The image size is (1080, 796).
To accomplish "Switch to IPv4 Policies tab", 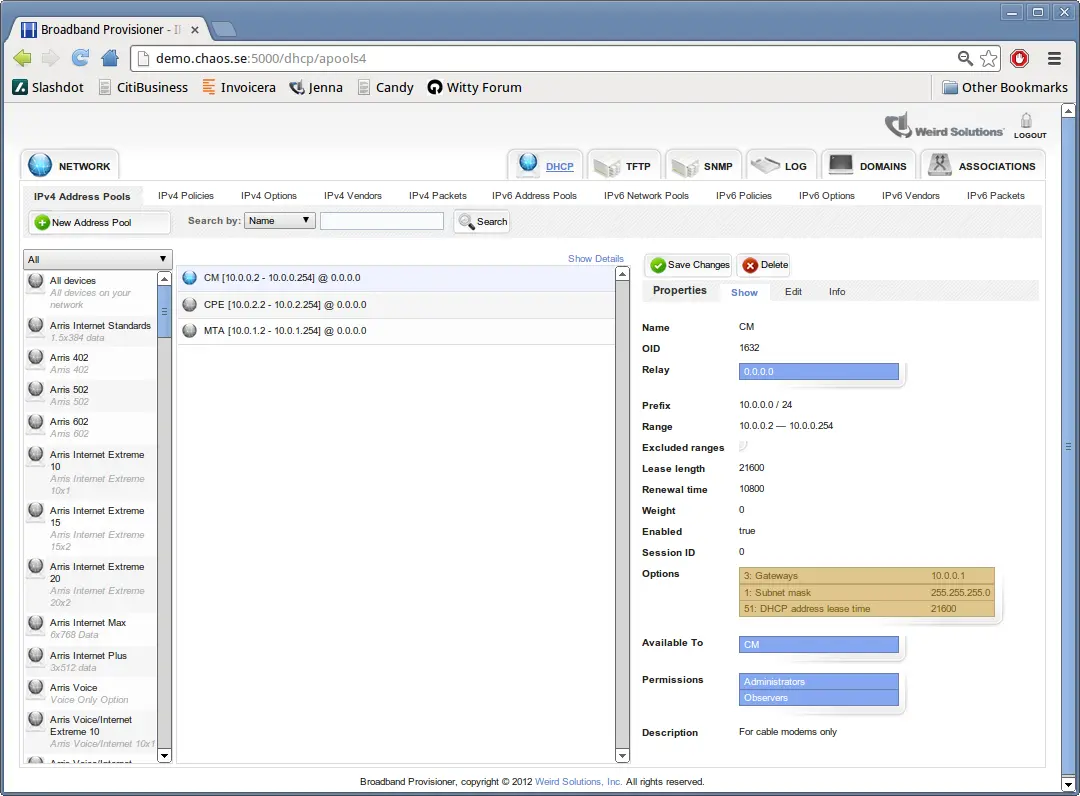I will 186,196.
